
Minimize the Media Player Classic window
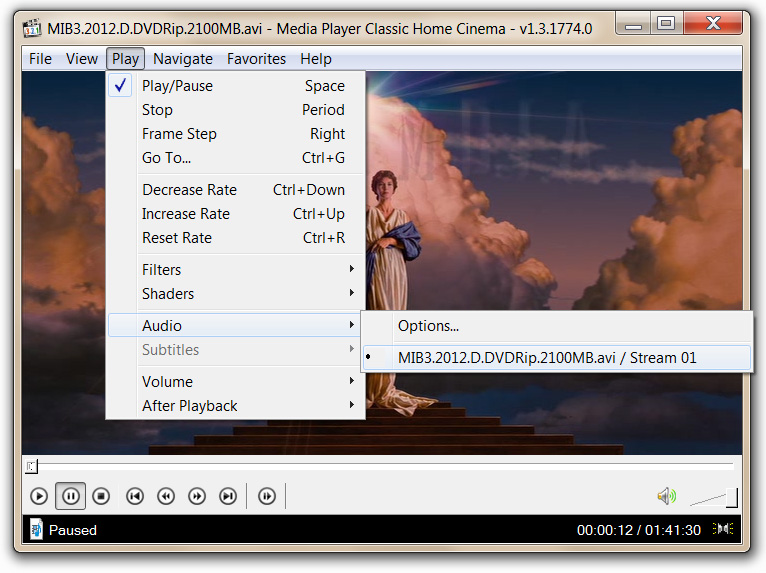(633, 23)
